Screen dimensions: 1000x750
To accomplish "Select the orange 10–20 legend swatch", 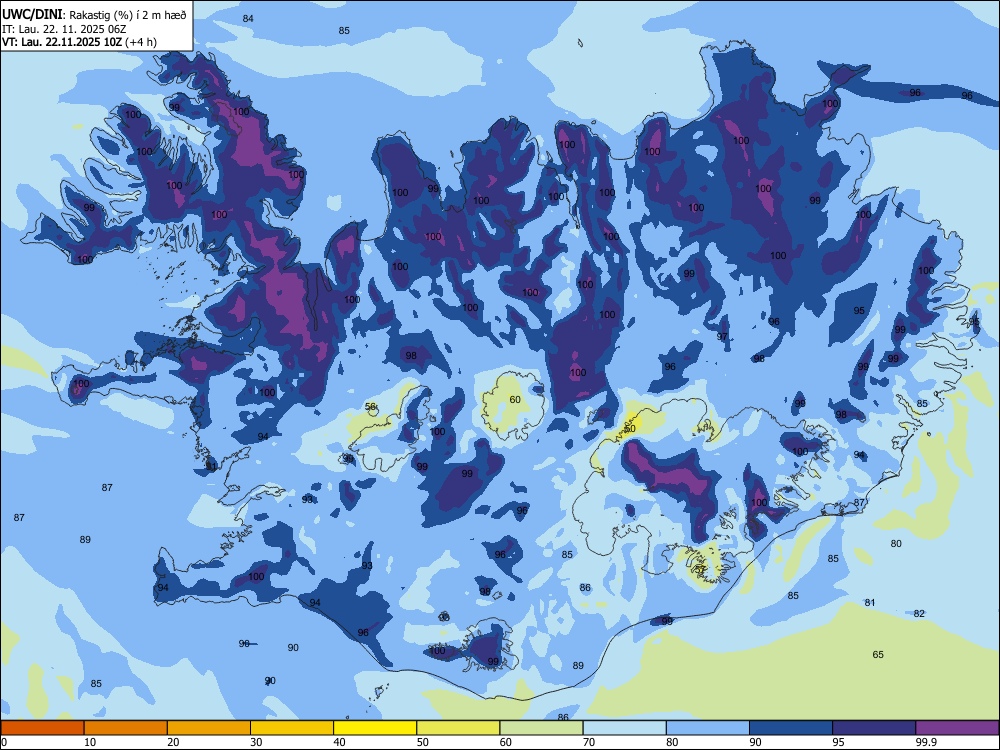I will (x=126, y=728).
